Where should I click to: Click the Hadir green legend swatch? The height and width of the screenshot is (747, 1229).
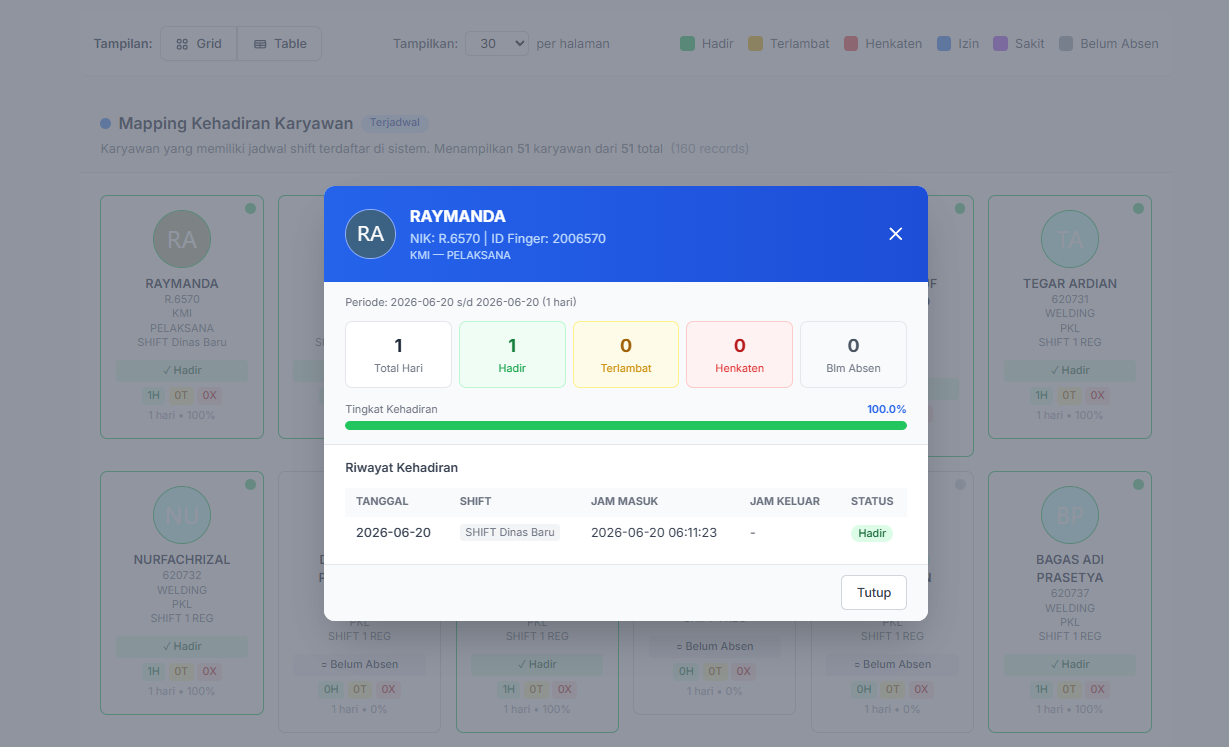pos(687,43)
